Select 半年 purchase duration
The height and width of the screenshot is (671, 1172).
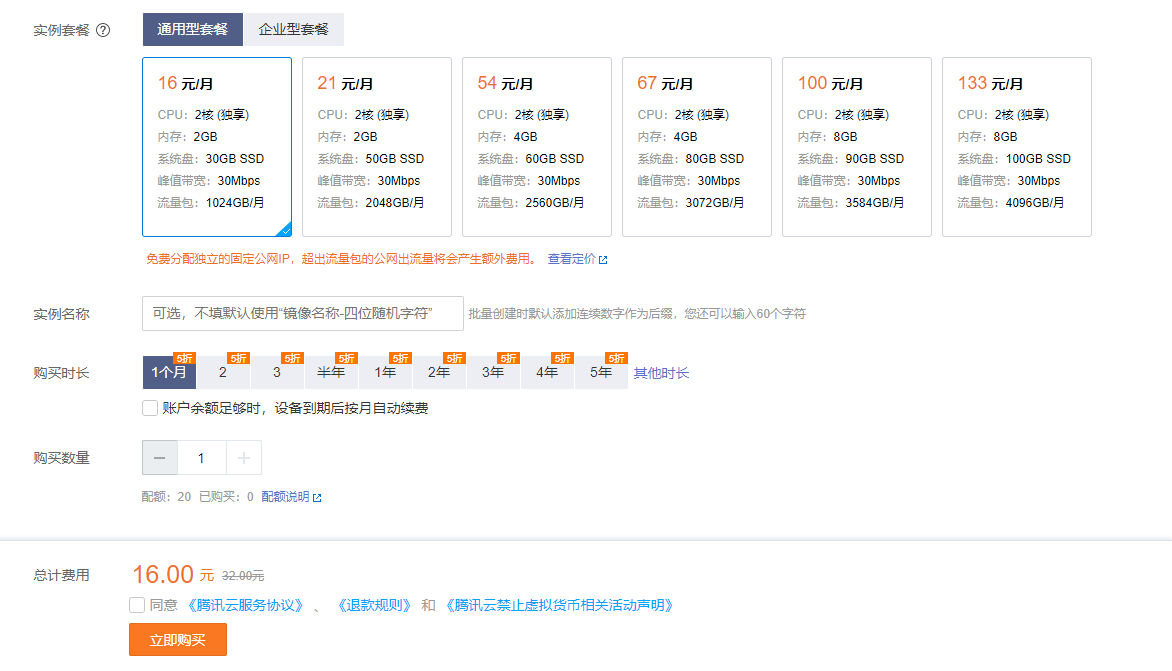tap(331, 373)
